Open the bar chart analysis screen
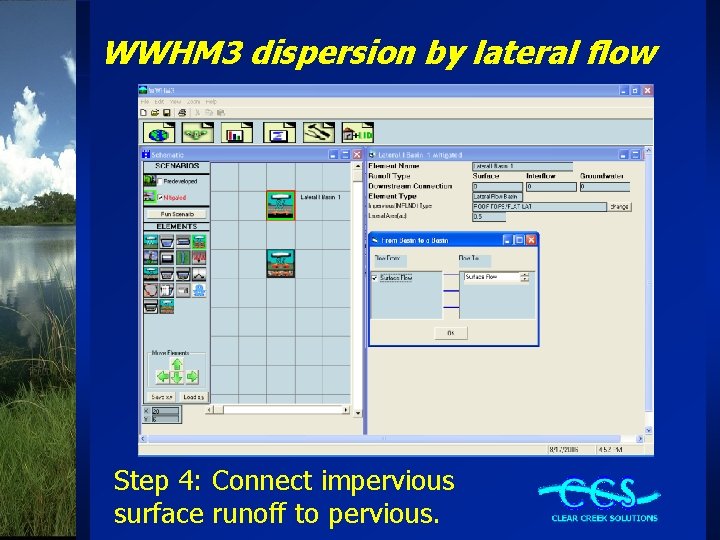Viewport: 720px width, 540px height. click(x=237, y=133)
